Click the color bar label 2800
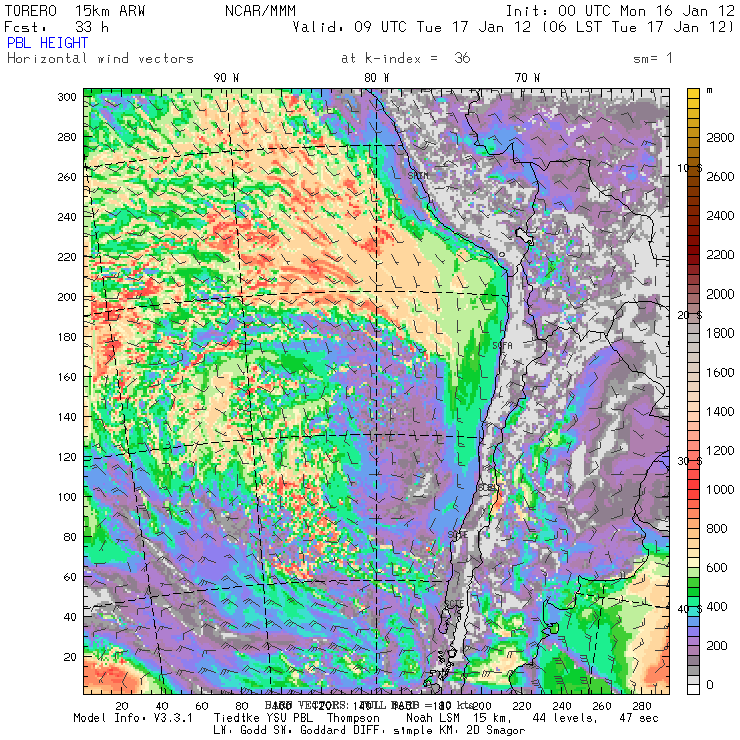 click(x=720, y=137)
